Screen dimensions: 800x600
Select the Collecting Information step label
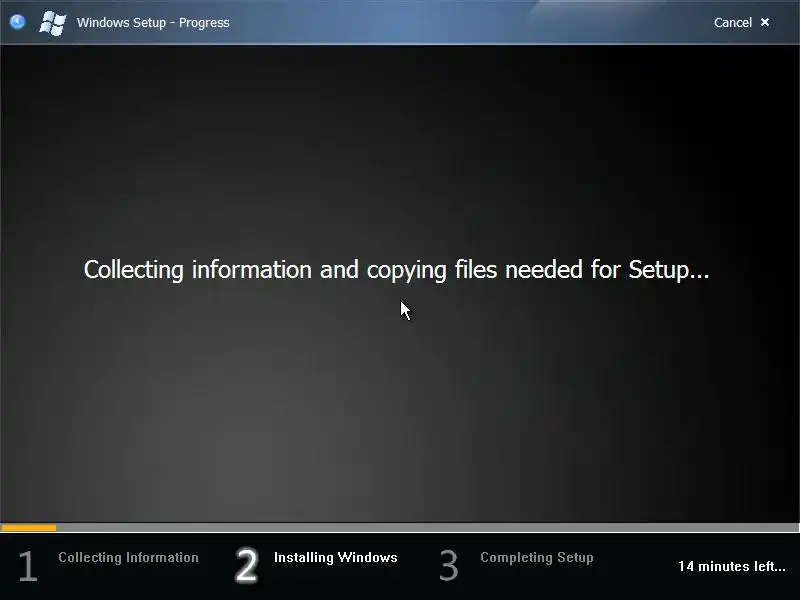click(128, 557)
